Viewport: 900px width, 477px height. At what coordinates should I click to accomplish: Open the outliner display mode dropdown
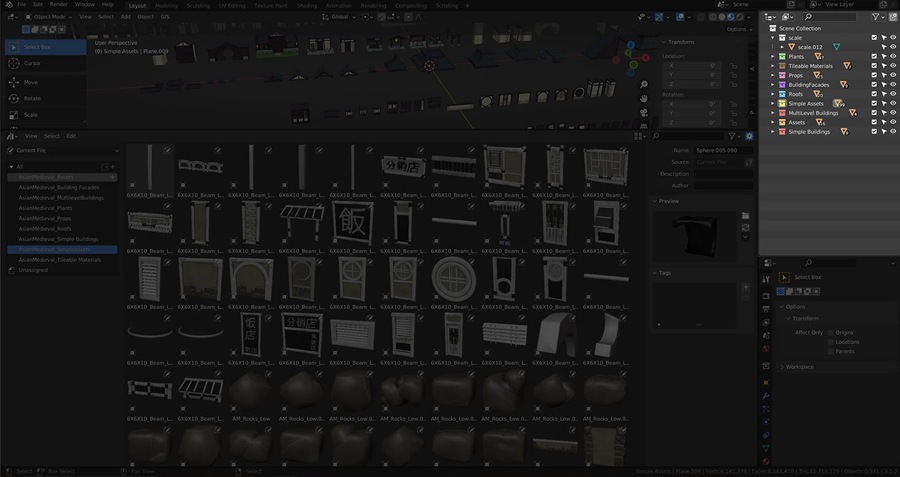[x=770, y=17]
